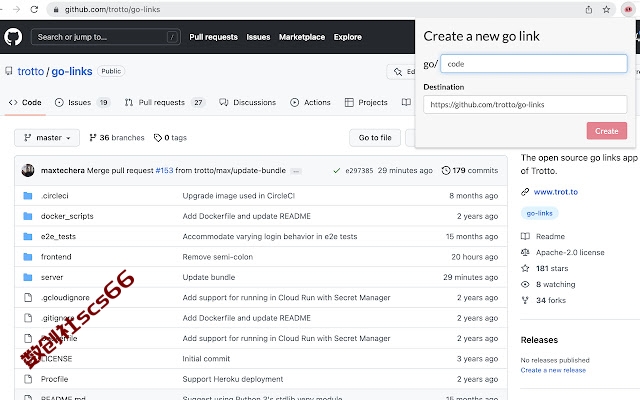This screenshot has height=400, width=640.
Task: Click Explore in the top navigation
Action: click(348, 37)
